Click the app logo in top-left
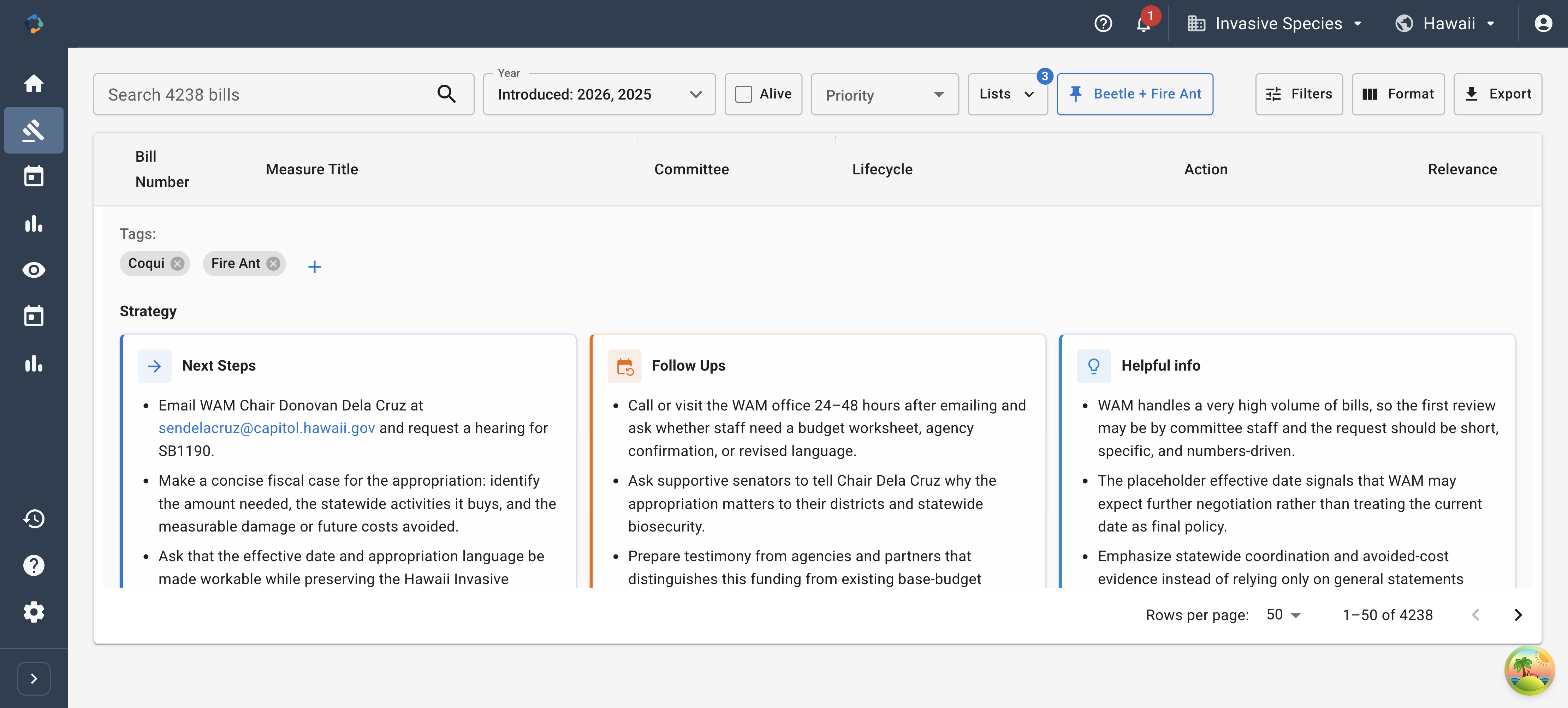Image resolution: width=1568 pixels, height=708 pixels. tap(34, 24)
